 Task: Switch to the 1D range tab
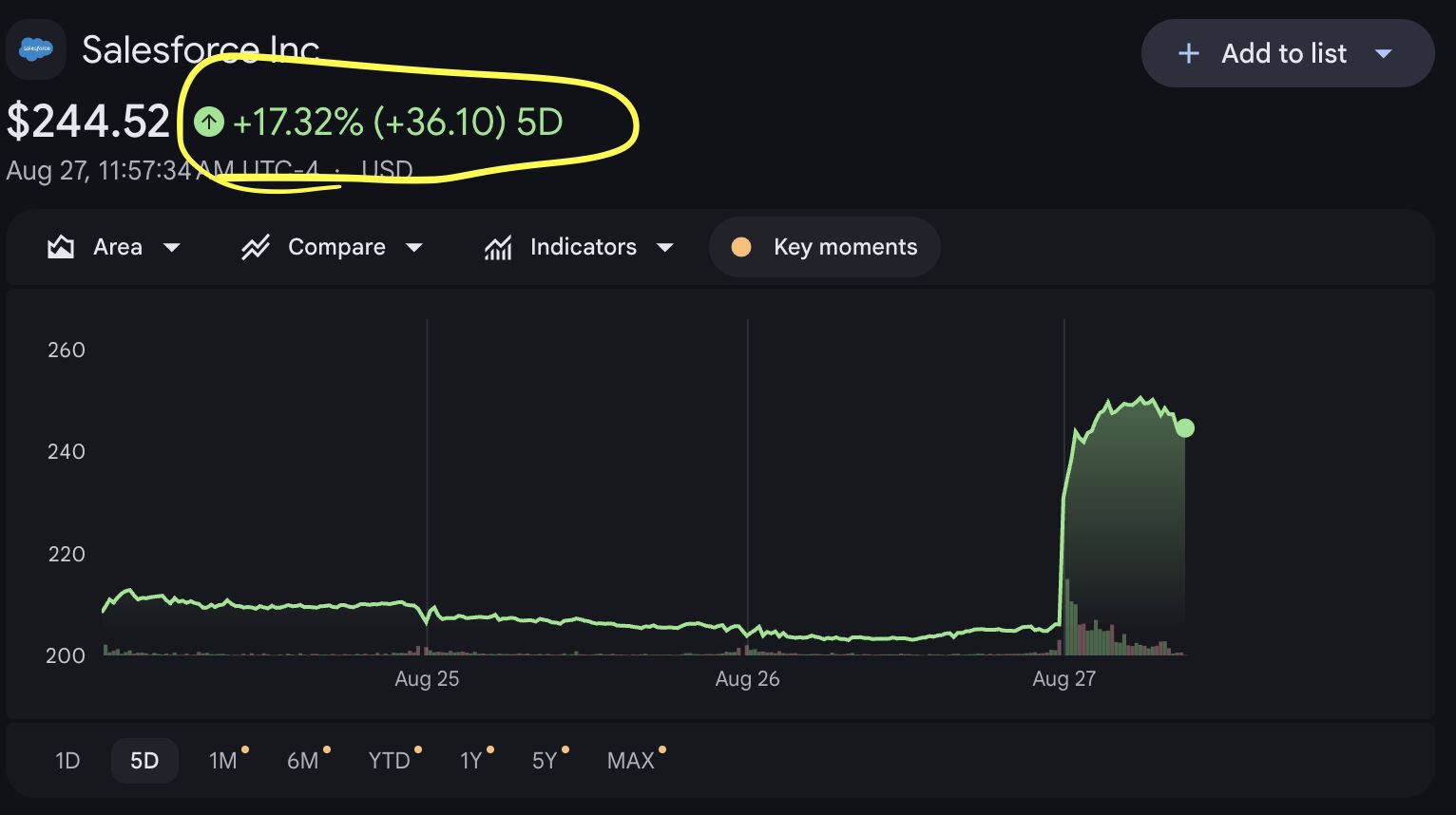pyautogui.click(x=67, y=761)
